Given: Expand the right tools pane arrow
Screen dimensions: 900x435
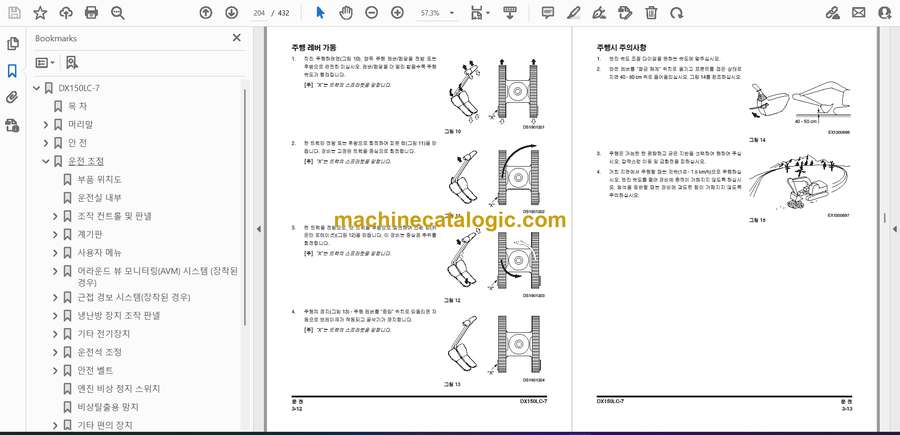Looking at the screenshot, I should click(x=894, y=228).
